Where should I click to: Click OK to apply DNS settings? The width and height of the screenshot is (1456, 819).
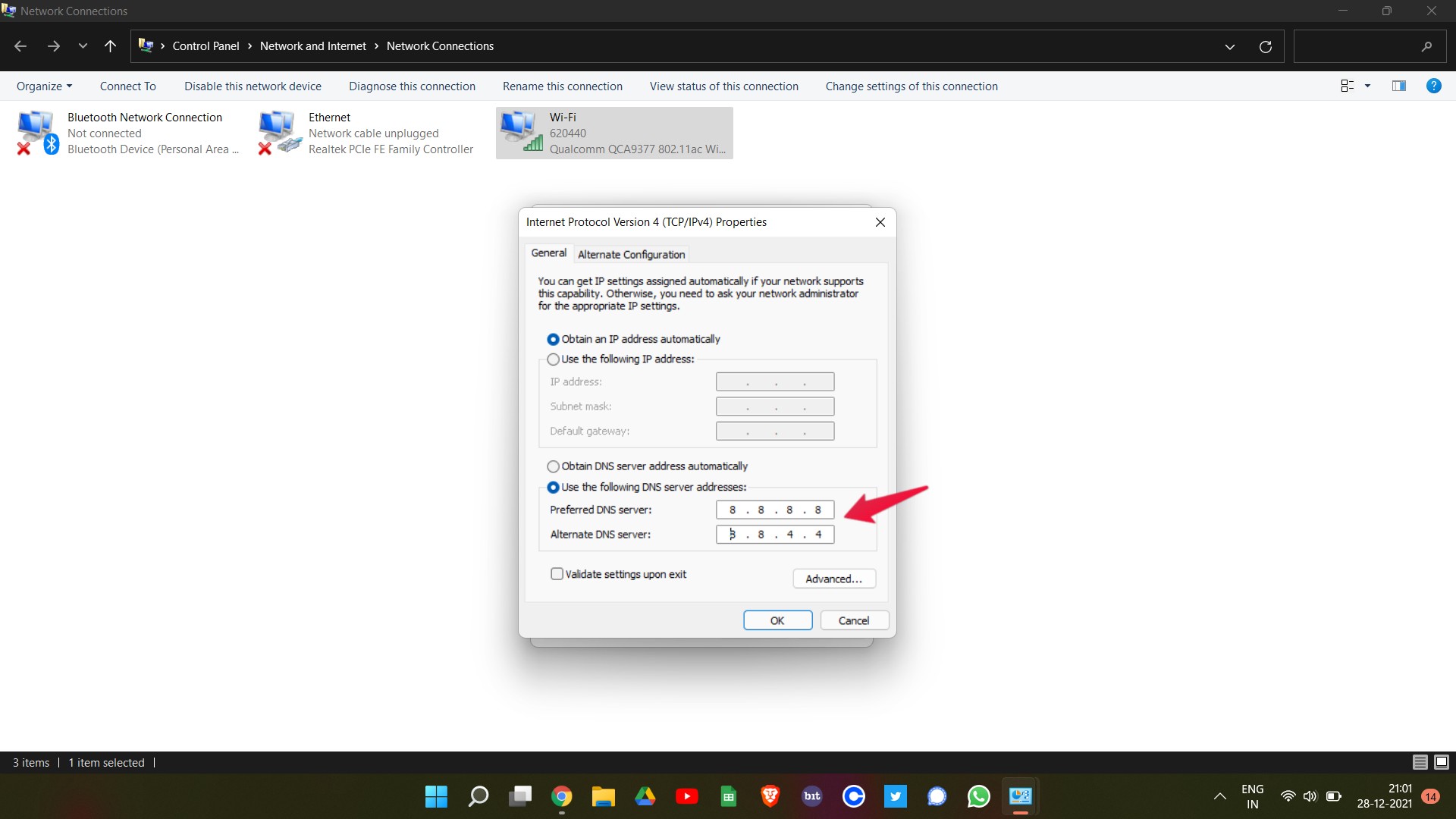[777, 620]
